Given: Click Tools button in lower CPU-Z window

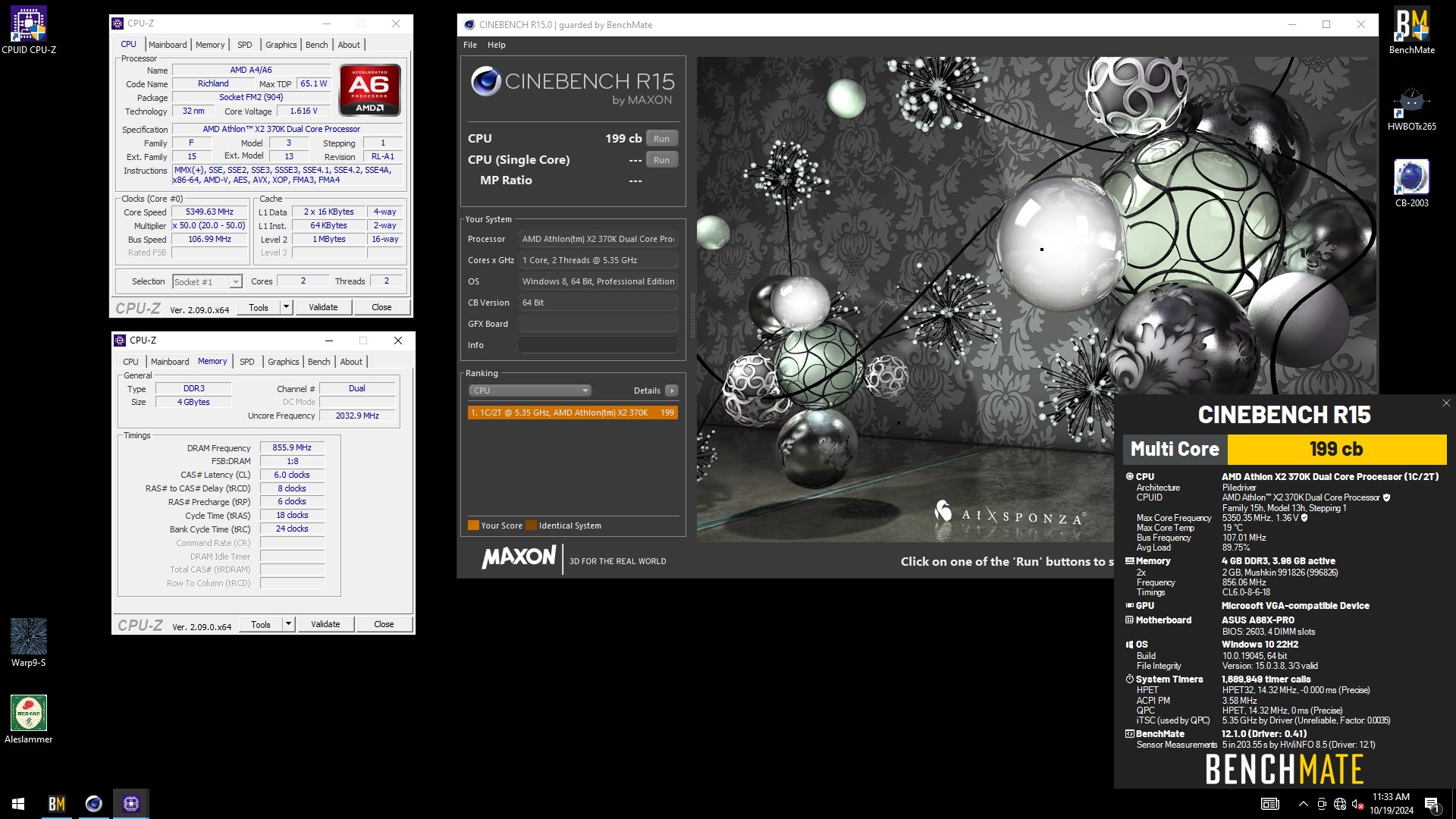Looking at the screenshot, I should (261, 624).
